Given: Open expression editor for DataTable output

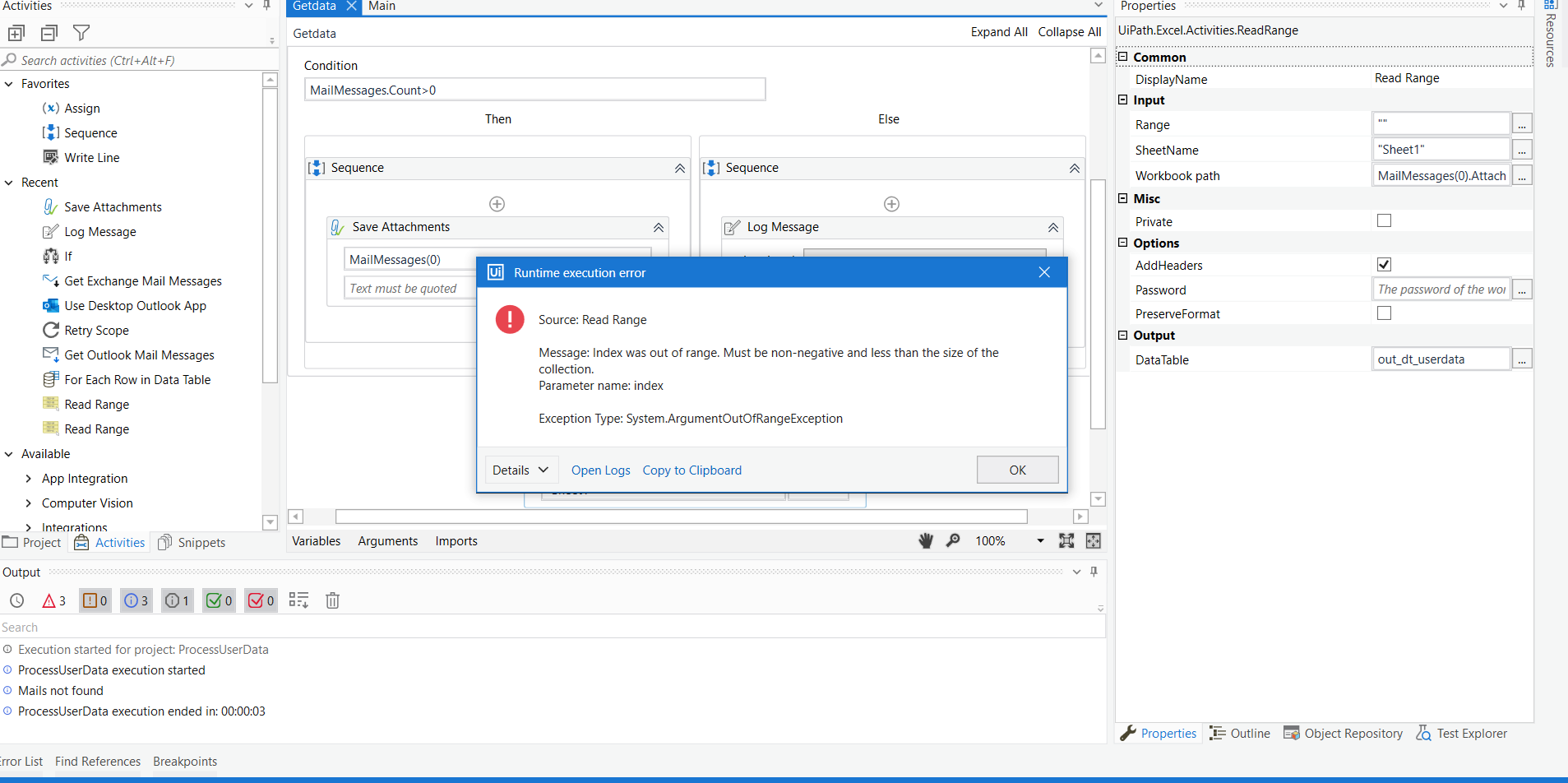Looking at the screenshot, I should point(1523,359).
